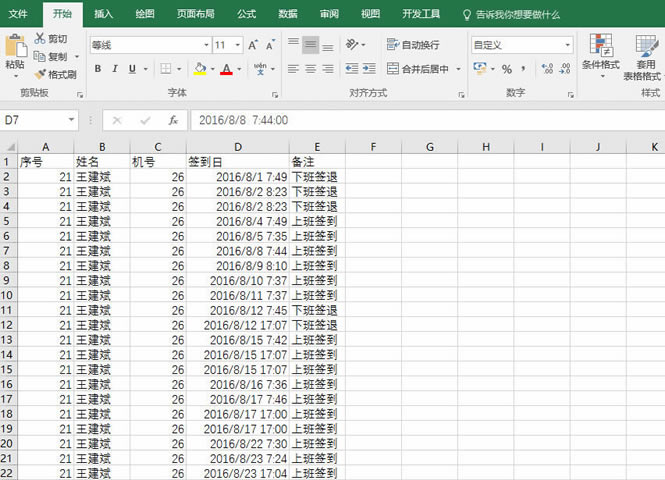Apply comma thousands separator style
Viewport: 665px width, 480px height.
point(523,69)
